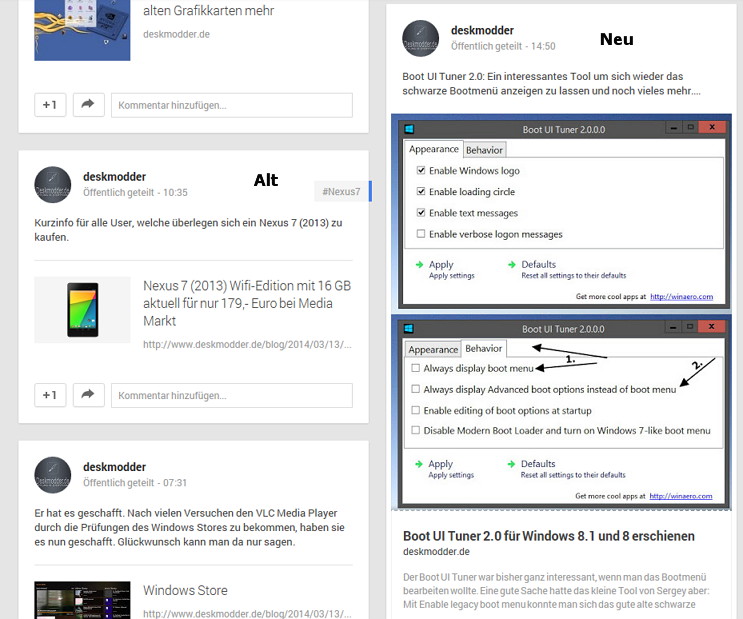Click deskmodder.de under the Grafikkarten title

(x=176, y=34)
